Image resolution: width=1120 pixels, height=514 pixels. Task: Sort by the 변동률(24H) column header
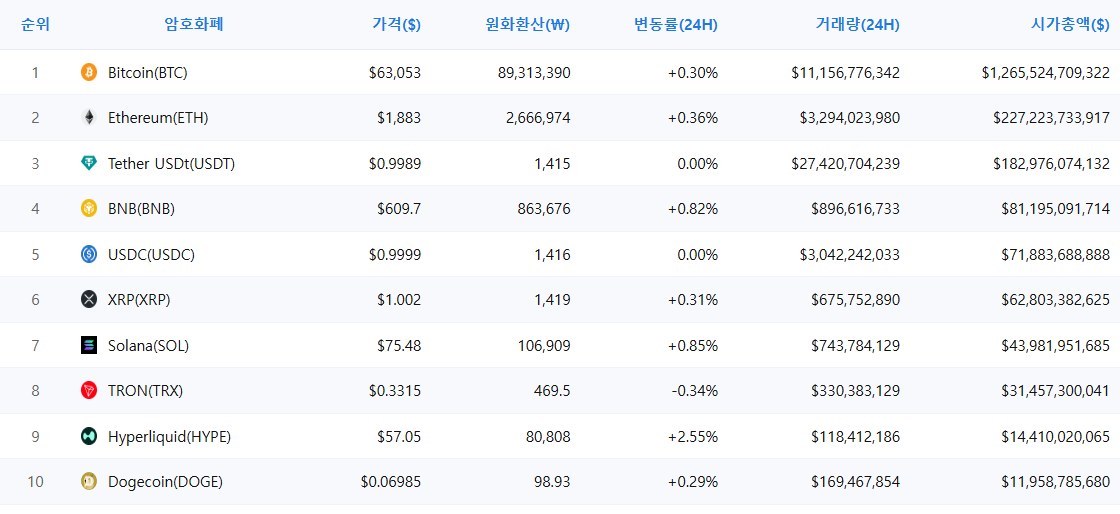click(x=676, y=24)
